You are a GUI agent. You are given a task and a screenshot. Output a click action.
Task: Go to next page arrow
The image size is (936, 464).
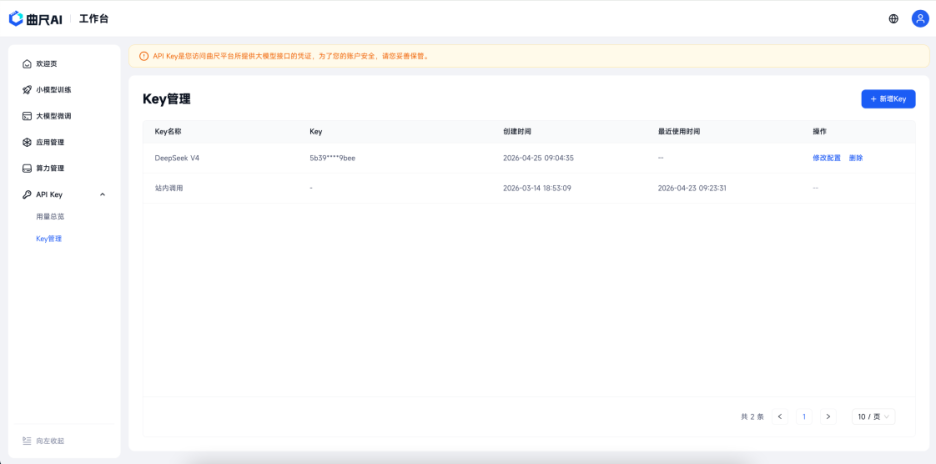coord(827,416)
